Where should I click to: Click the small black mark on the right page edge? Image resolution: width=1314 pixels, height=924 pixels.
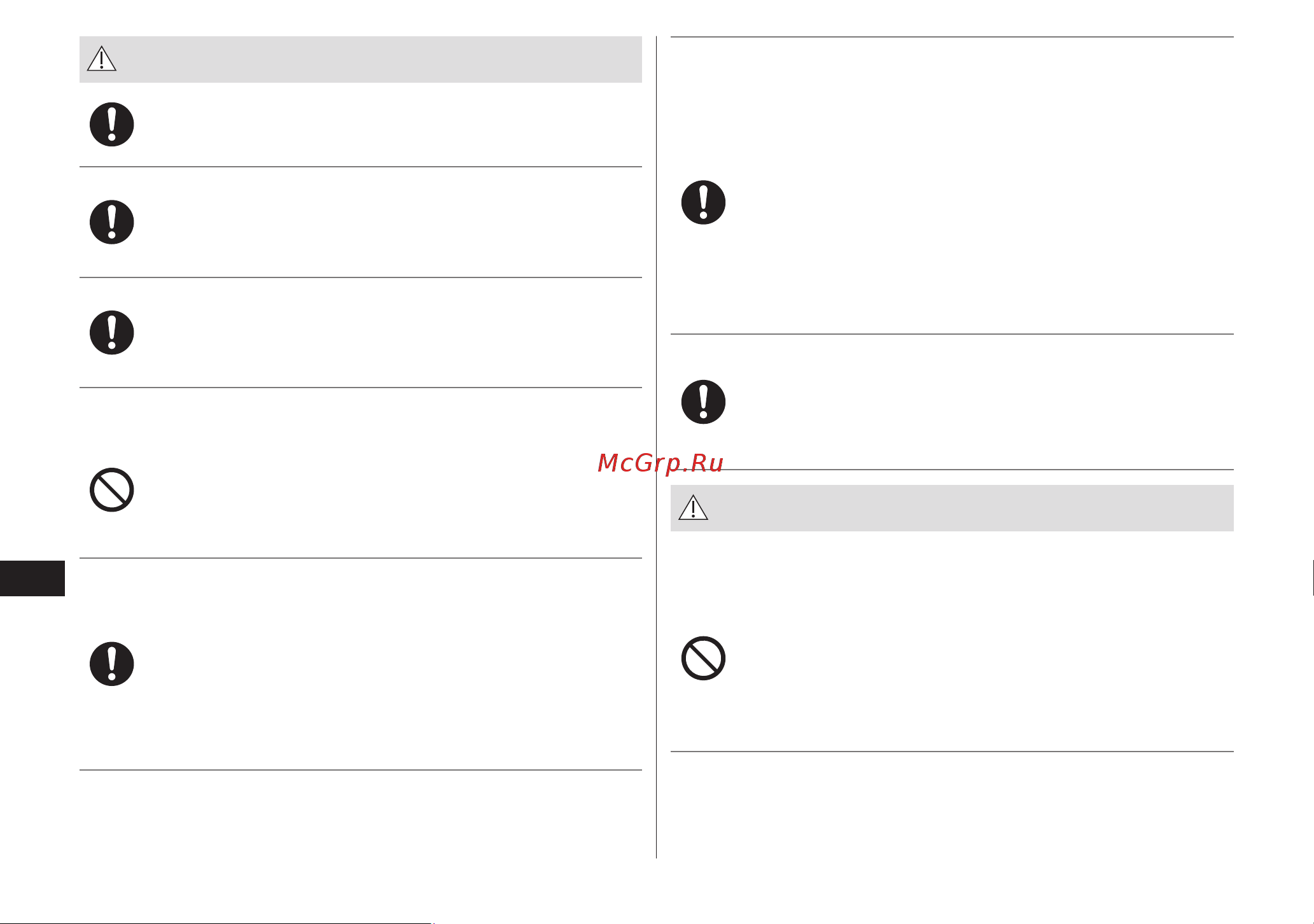[1313, 578]
